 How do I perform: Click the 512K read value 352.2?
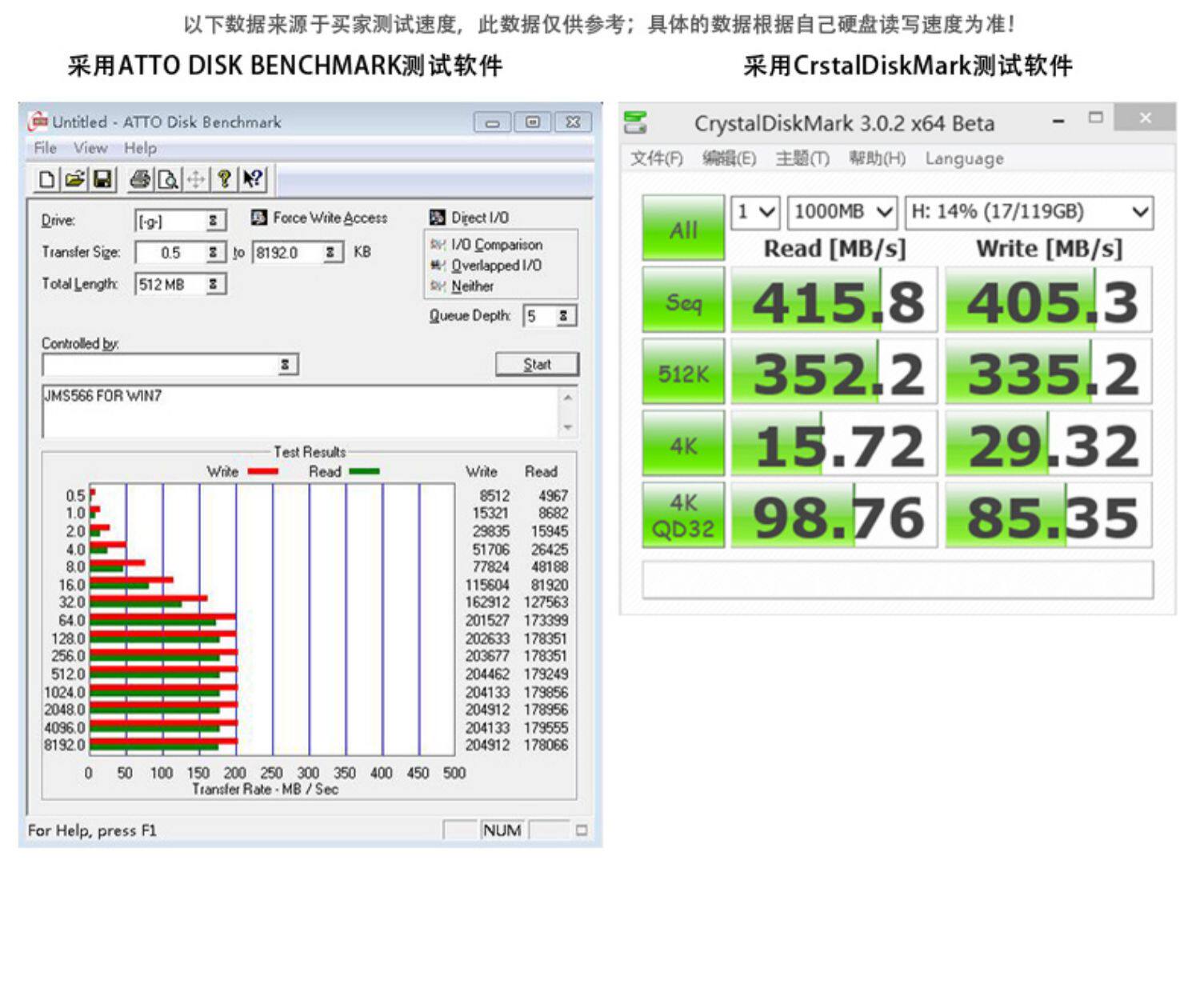(834, 372)
